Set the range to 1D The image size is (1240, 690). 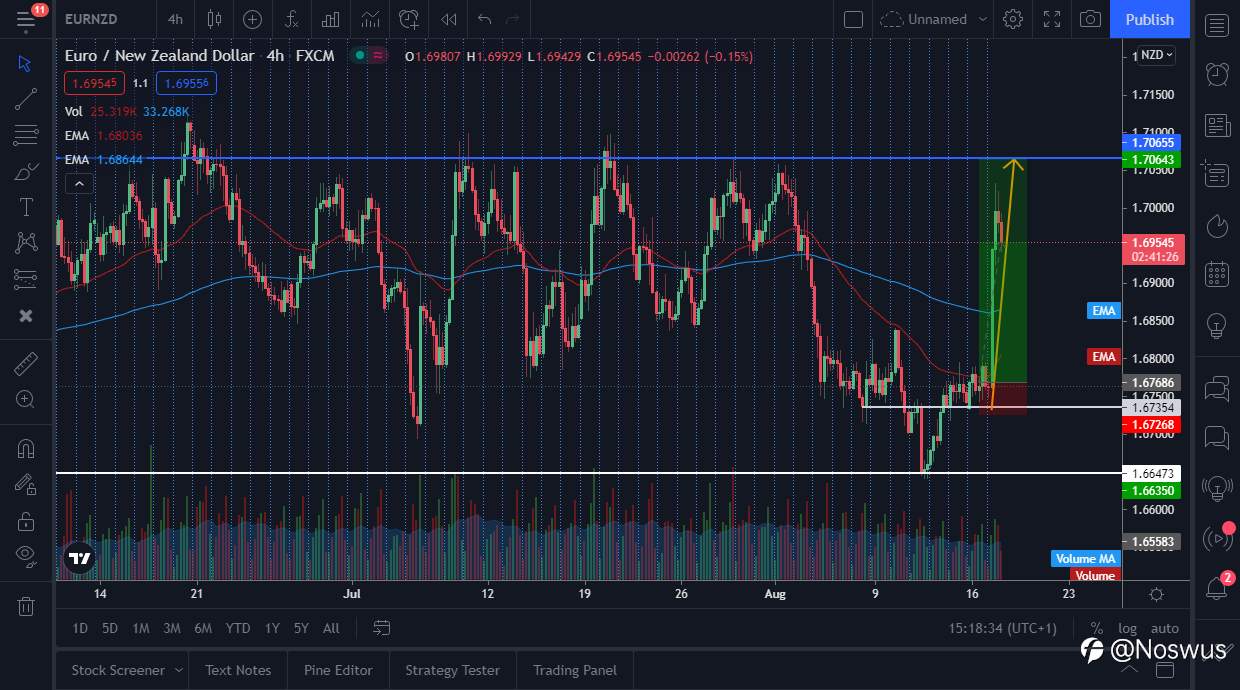(80, 628)
